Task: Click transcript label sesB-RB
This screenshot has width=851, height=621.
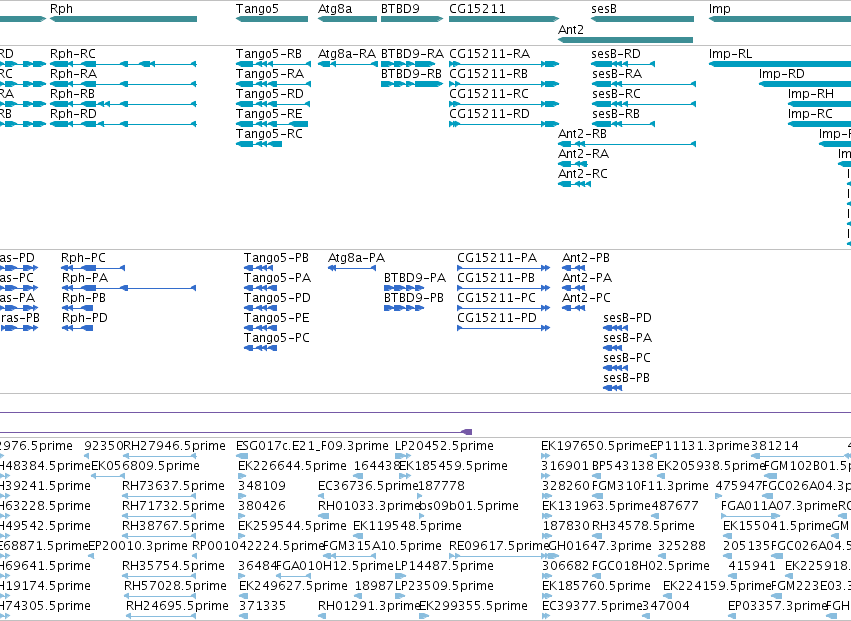Action: coord(616,114)
